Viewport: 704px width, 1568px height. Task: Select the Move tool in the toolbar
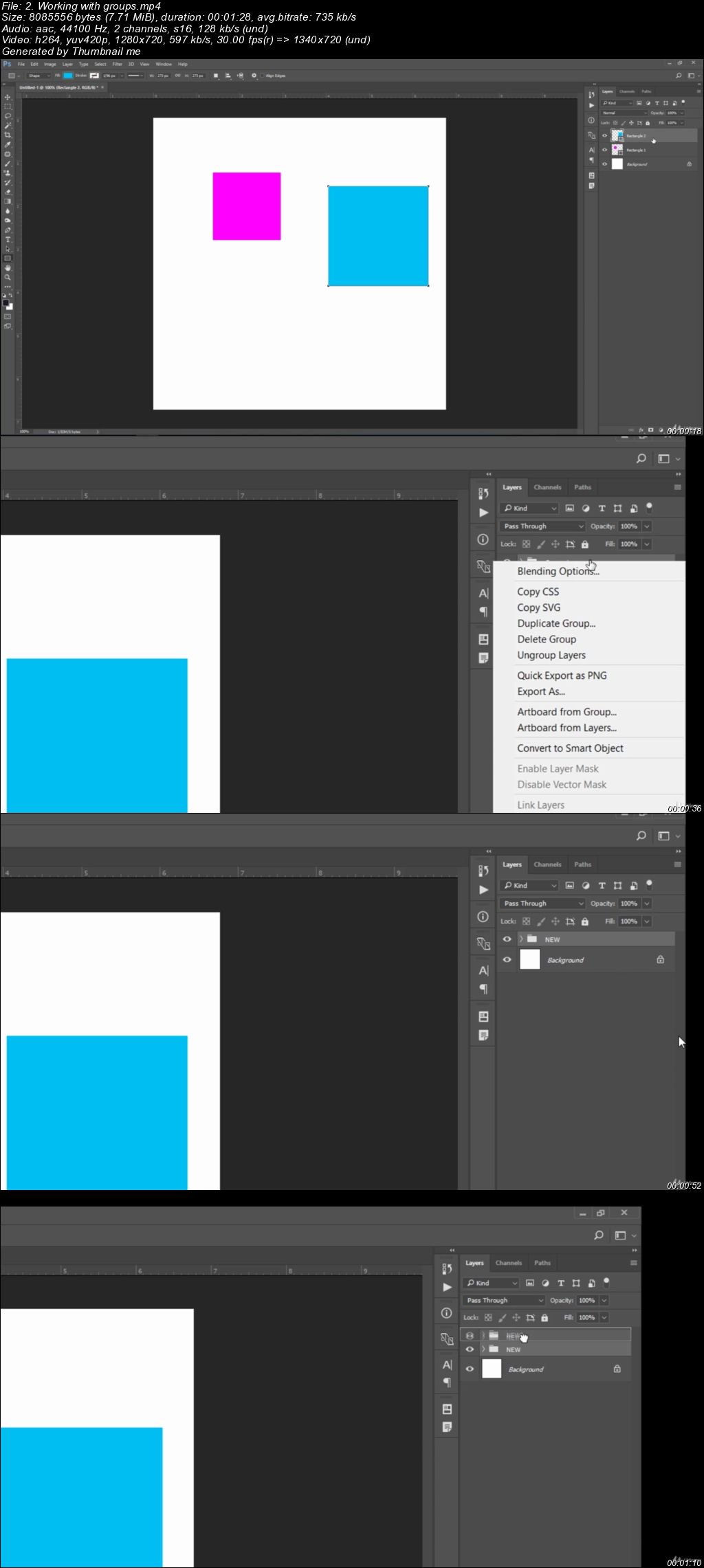point(8,97)
